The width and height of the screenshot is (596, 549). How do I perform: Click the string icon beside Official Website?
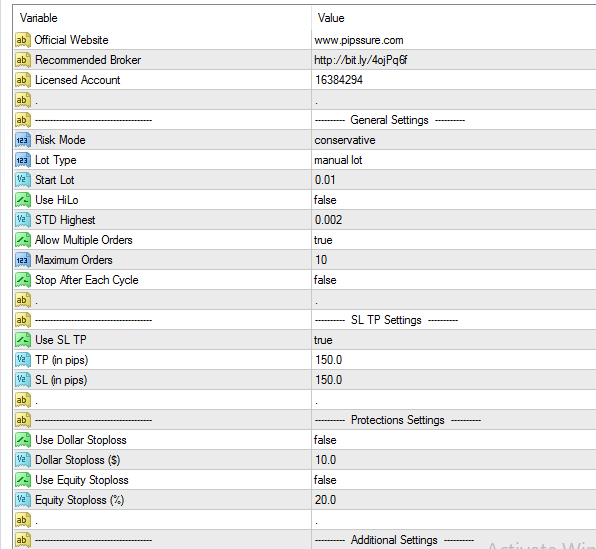(22, 40)
